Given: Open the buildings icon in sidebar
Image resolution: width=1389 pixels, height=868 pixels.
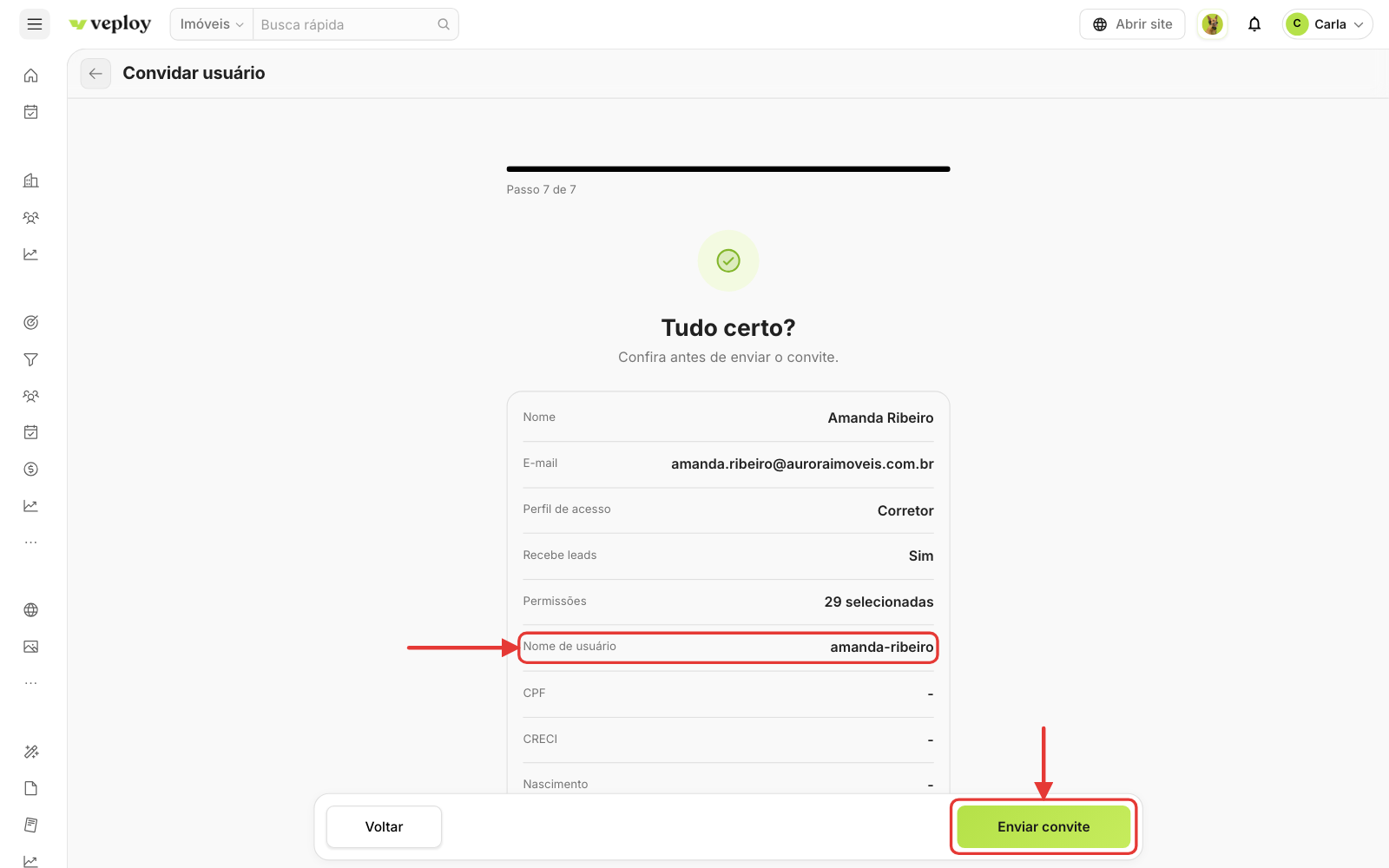Looking at the screenshot, I should (31, 181).
